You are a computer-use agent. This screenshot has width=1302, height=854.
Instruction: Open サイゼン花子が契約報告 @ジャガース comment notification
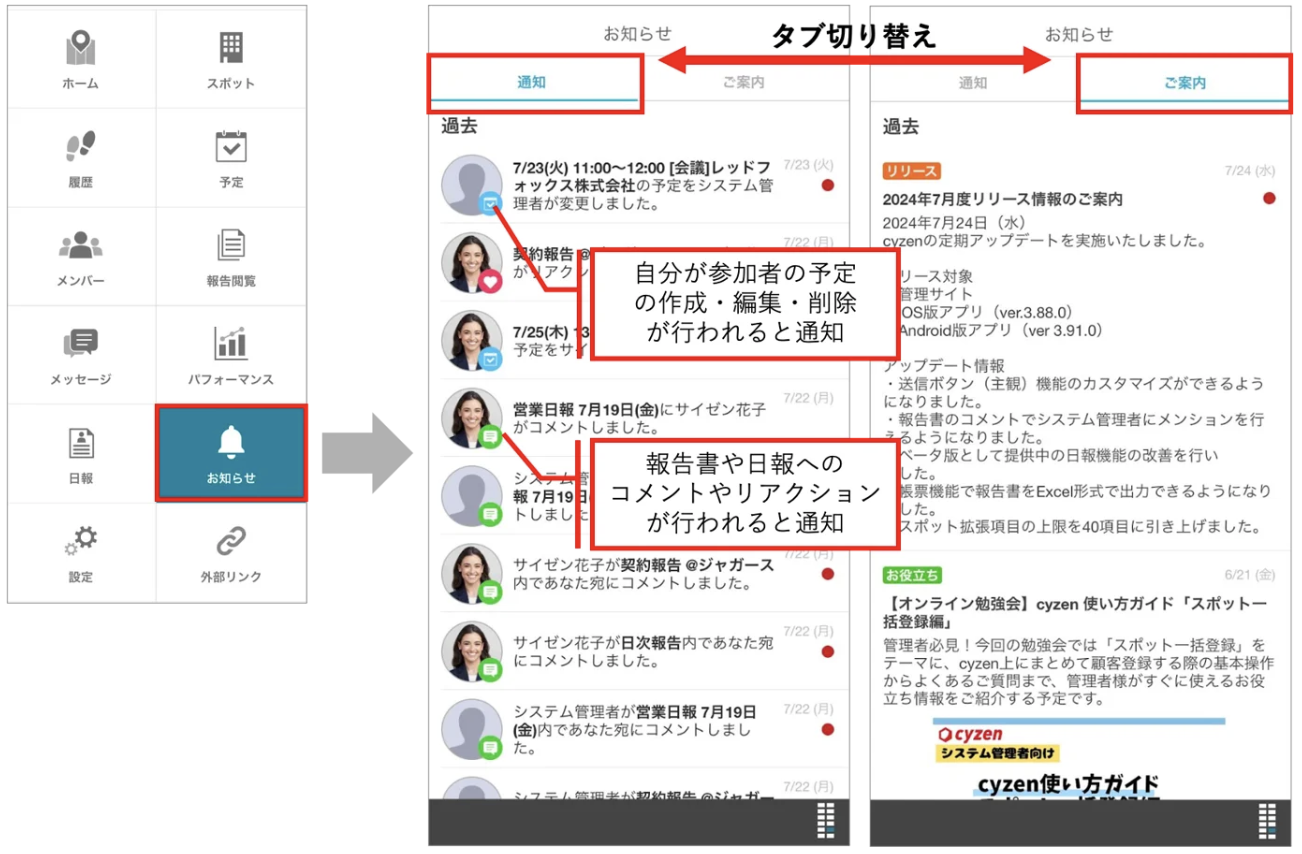pyautogui.click(x=639, y=574)
